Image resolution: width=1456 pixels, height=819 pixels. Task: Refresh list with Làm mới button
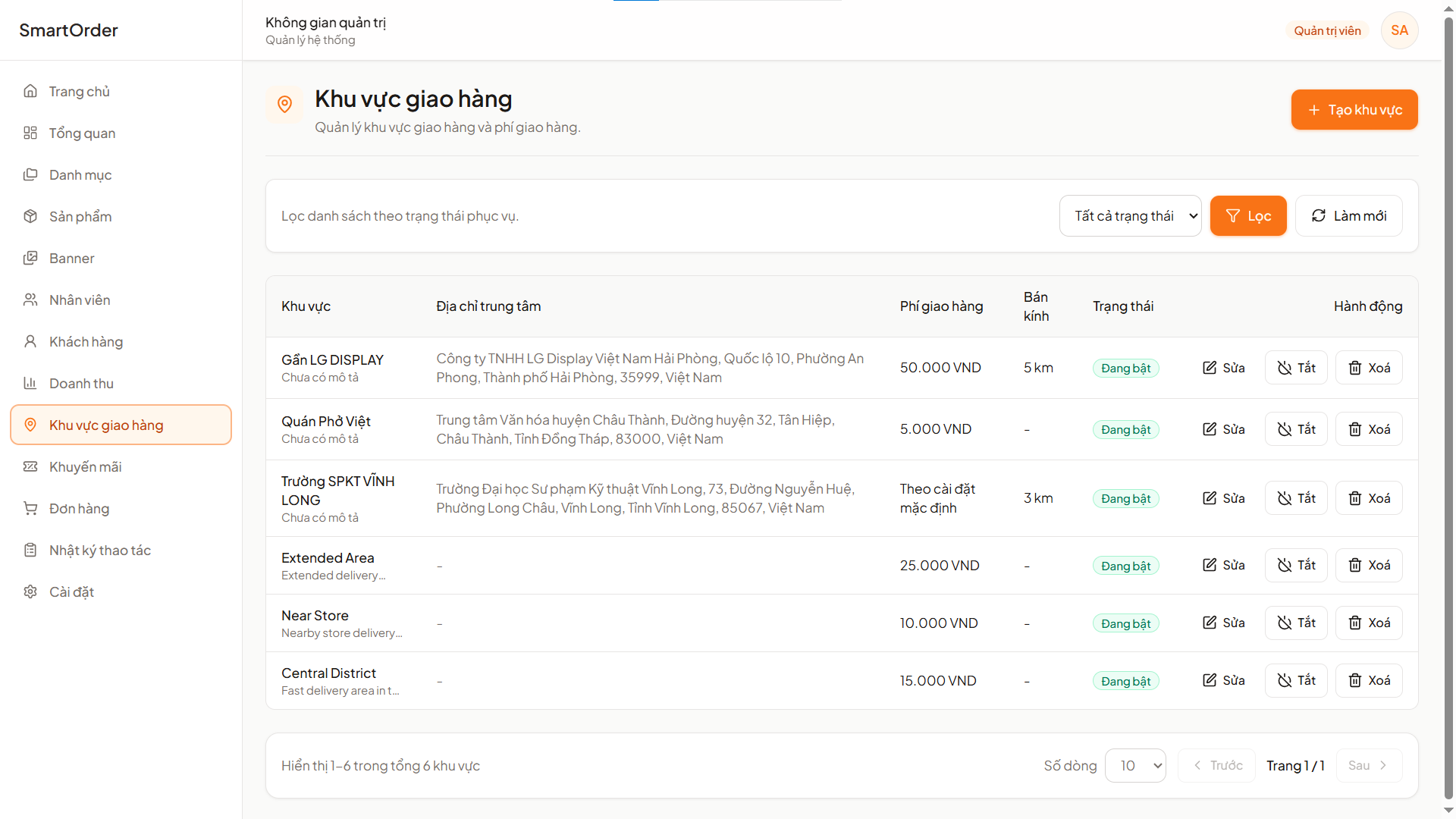pos(1349,216)
